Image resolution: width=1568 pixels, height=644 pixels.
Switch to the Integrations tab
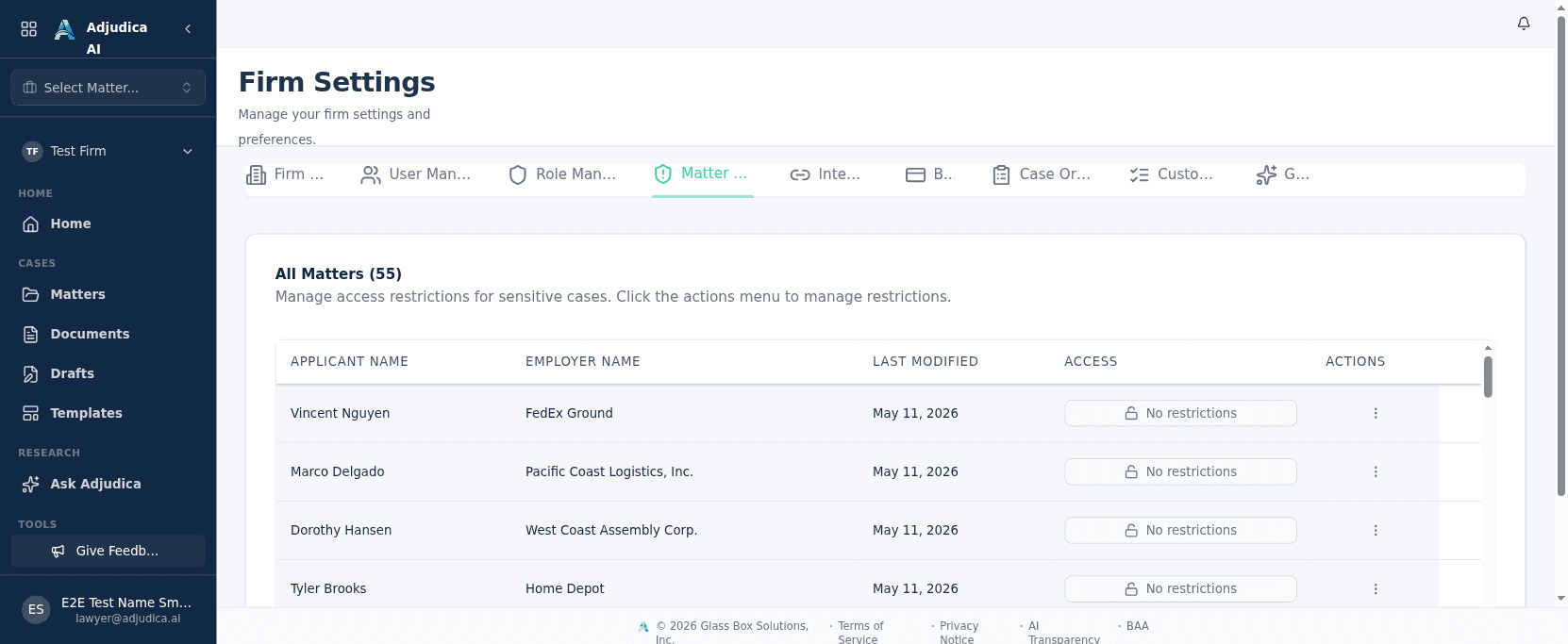pos(826,174)
